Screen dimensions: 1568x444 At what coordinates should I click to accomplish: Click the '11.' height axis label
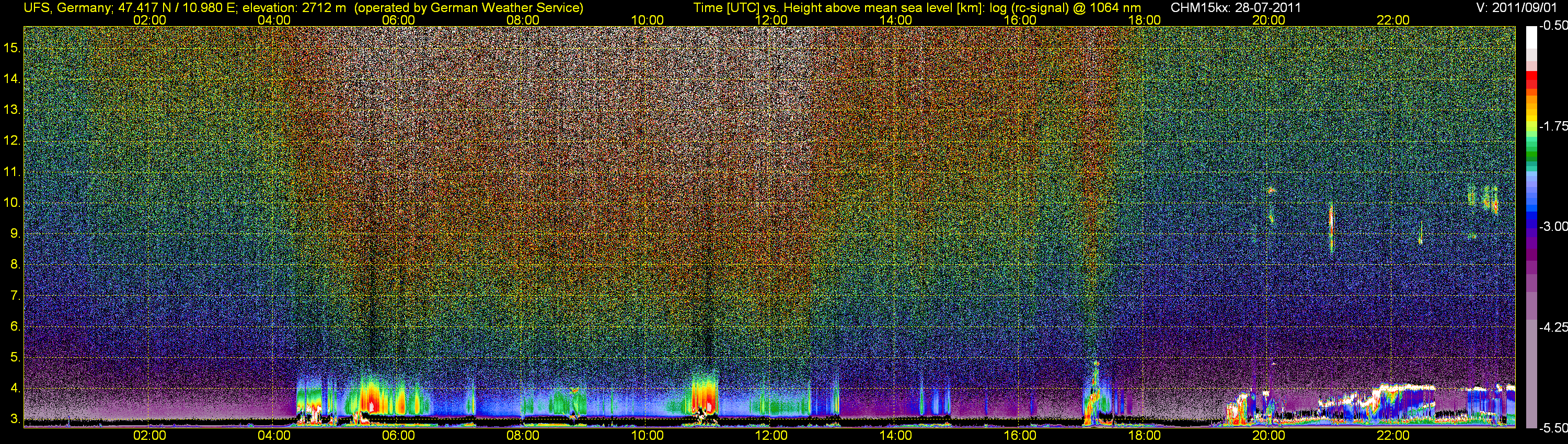(12, 172)
